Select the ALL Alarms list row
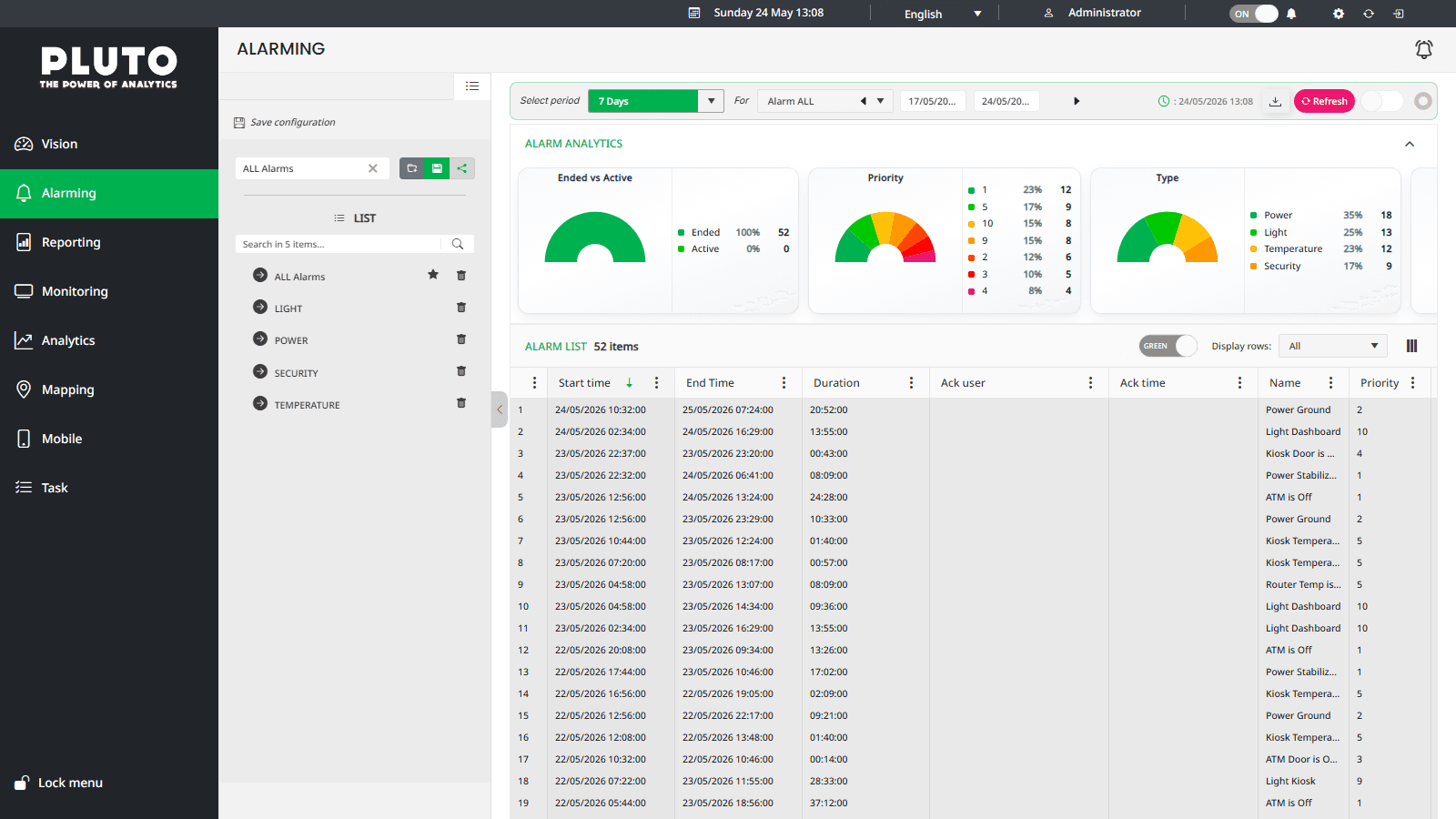The image size is (1456, 819). pyautogui.click(x=355, y=276)
